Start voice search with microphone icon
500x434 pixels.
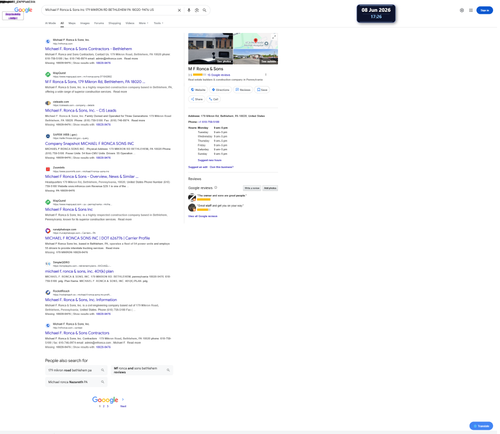[x=189, y=10]
